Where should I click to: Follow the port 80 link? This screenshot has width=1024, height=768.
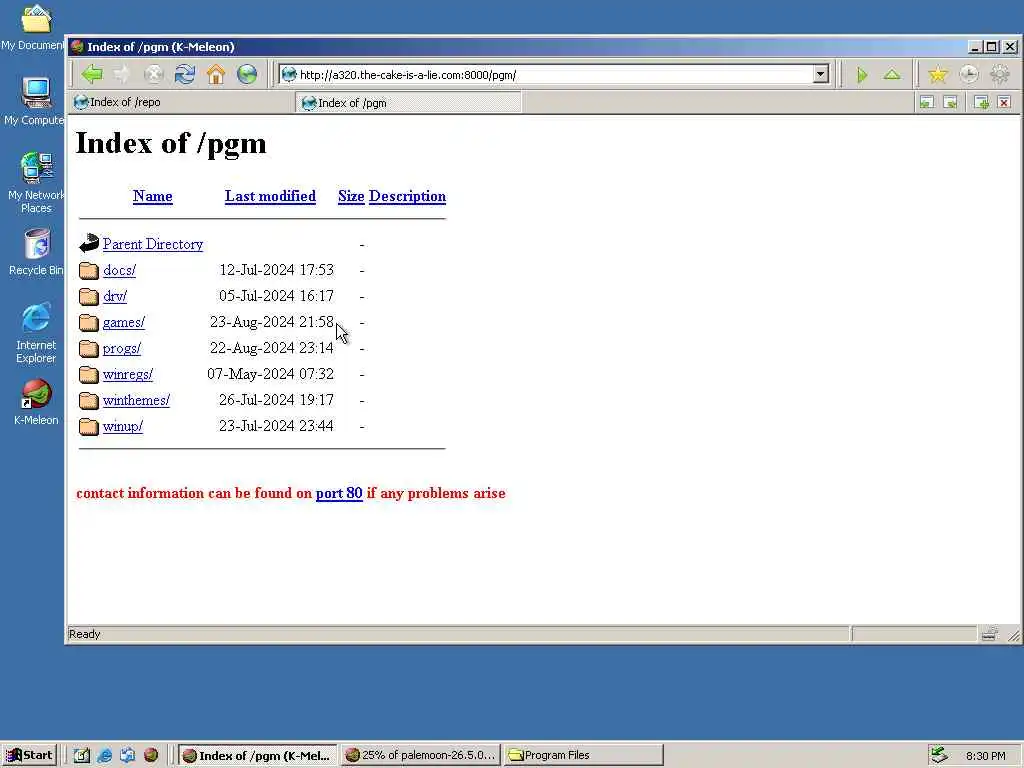pos(339,493)
